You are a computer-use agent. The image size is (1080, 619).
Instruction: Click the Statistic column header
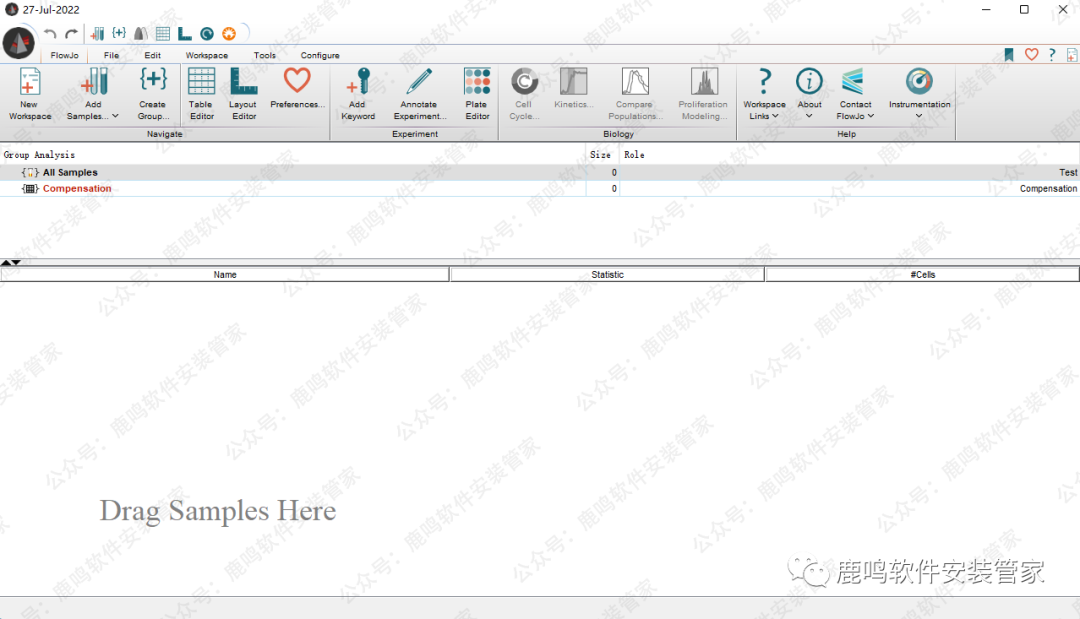607,275
